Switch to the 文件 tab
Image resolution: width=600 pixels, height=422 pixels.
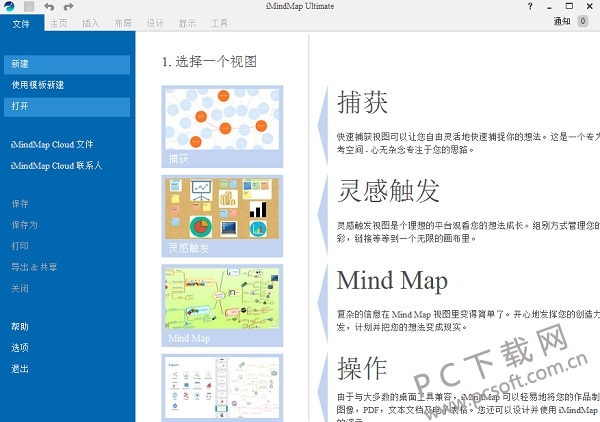21,24
